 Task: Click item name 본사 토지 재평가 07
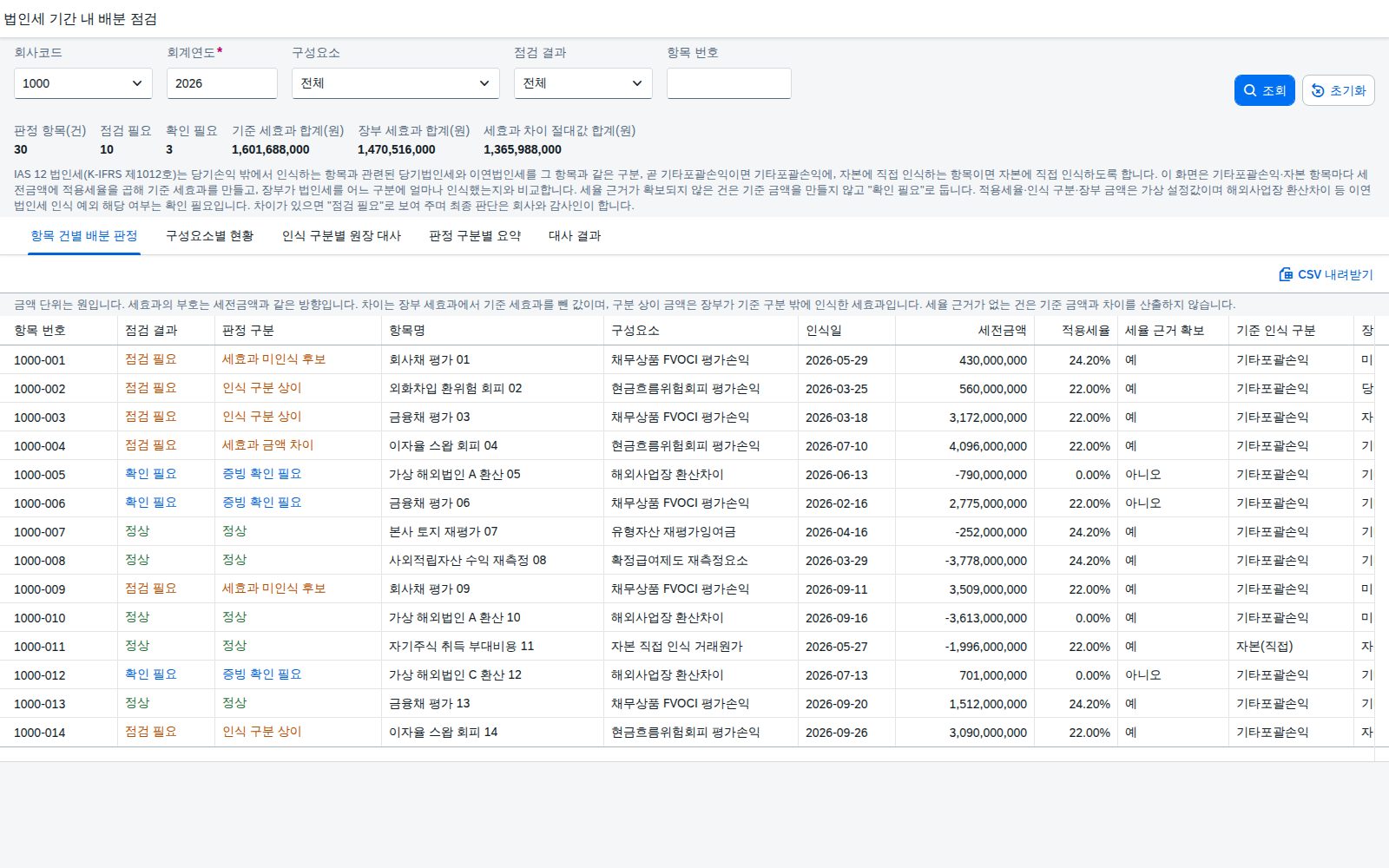point(444,532)
